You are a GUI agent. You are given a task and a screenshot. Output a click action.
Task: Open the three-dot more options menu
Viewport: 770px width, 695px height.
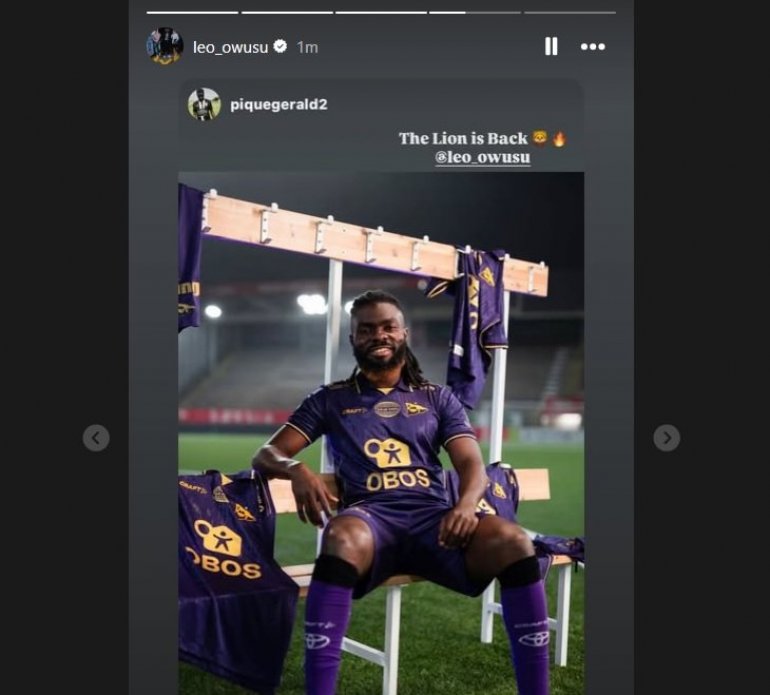pos(593,46)
